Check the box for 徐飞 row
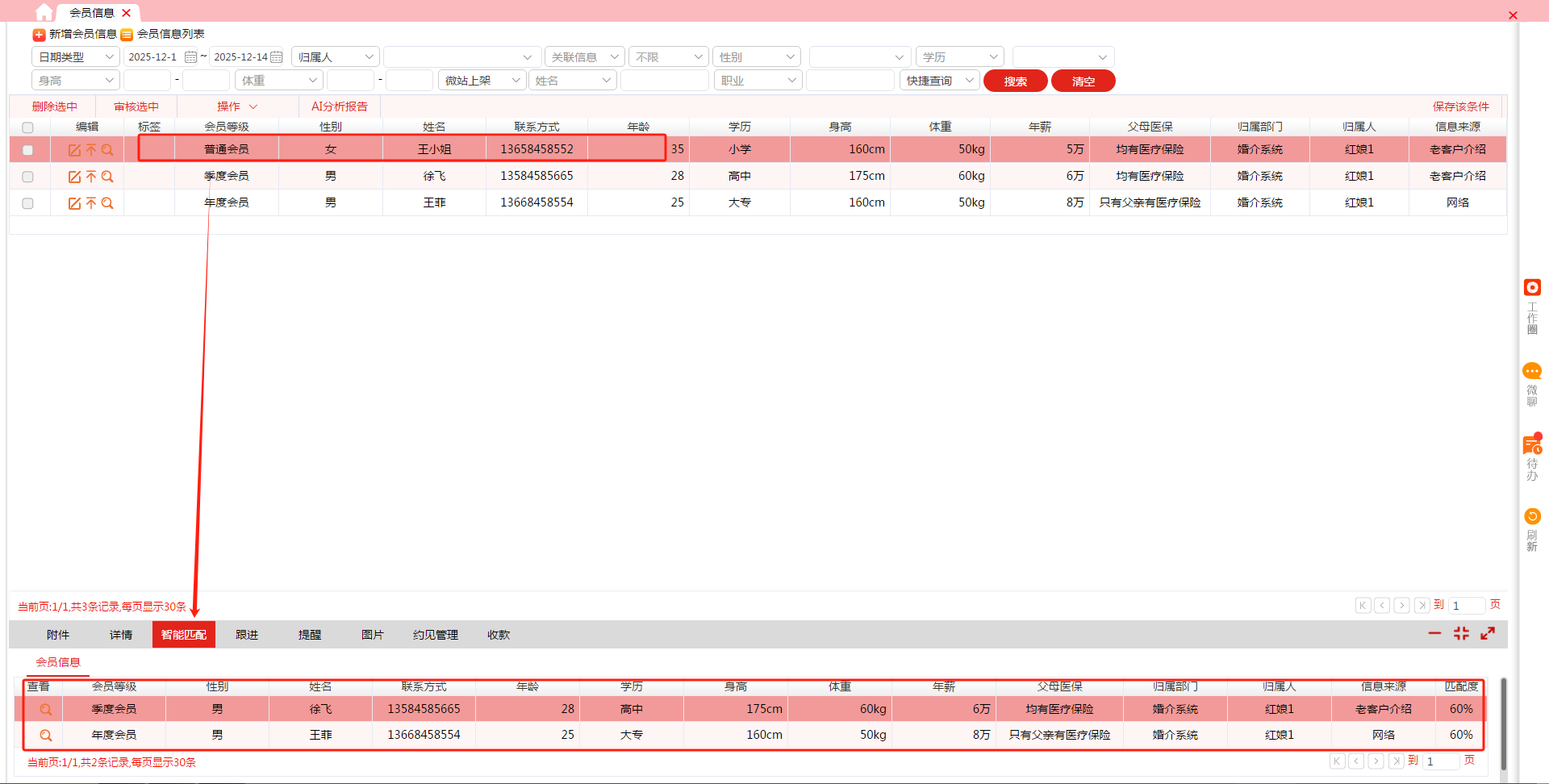Image resolution: width=1549 pixels, height=784 pixels. pyautogui.click(x=28, y=177)
